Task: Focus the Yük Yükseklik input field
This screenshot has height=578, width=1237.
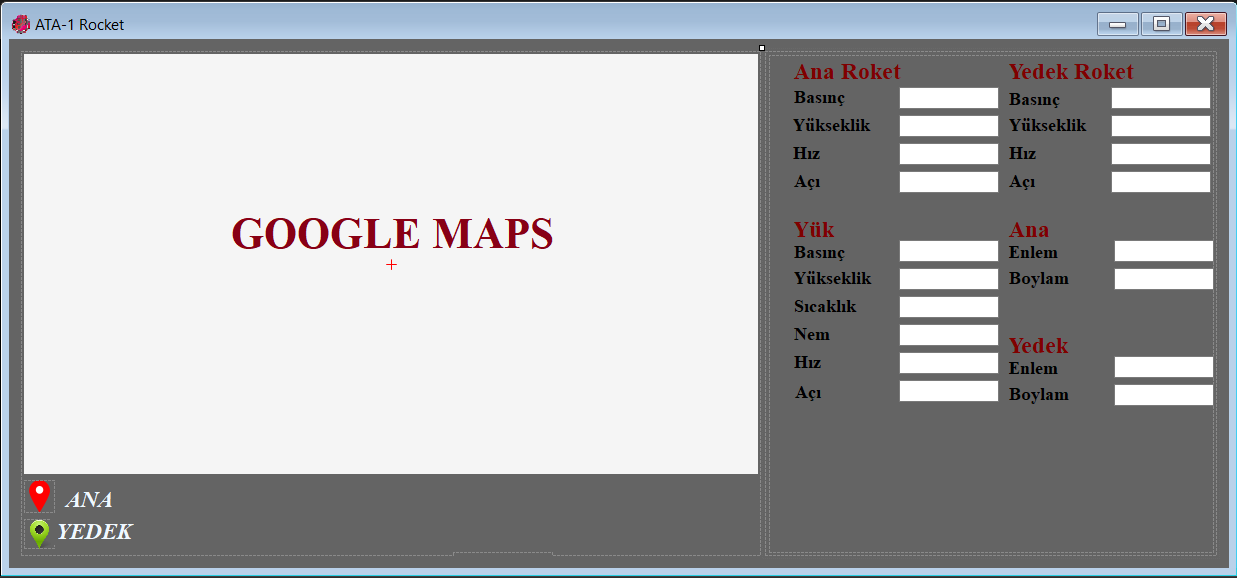Action: (949, 279)
